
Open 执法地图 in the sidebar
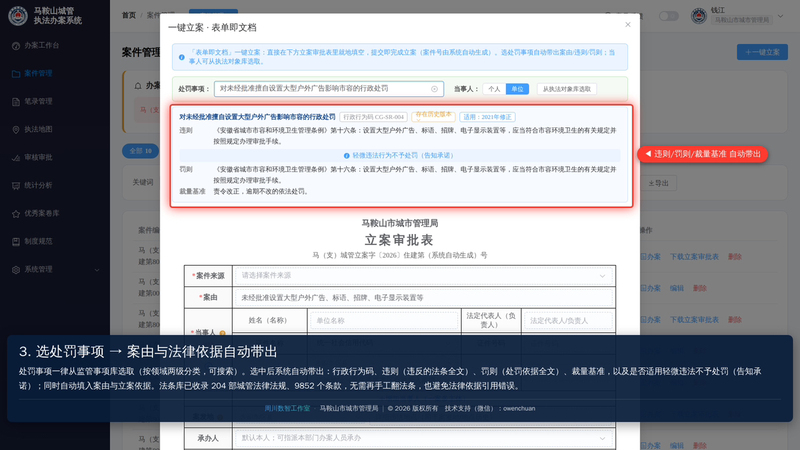tap(38, 130)
